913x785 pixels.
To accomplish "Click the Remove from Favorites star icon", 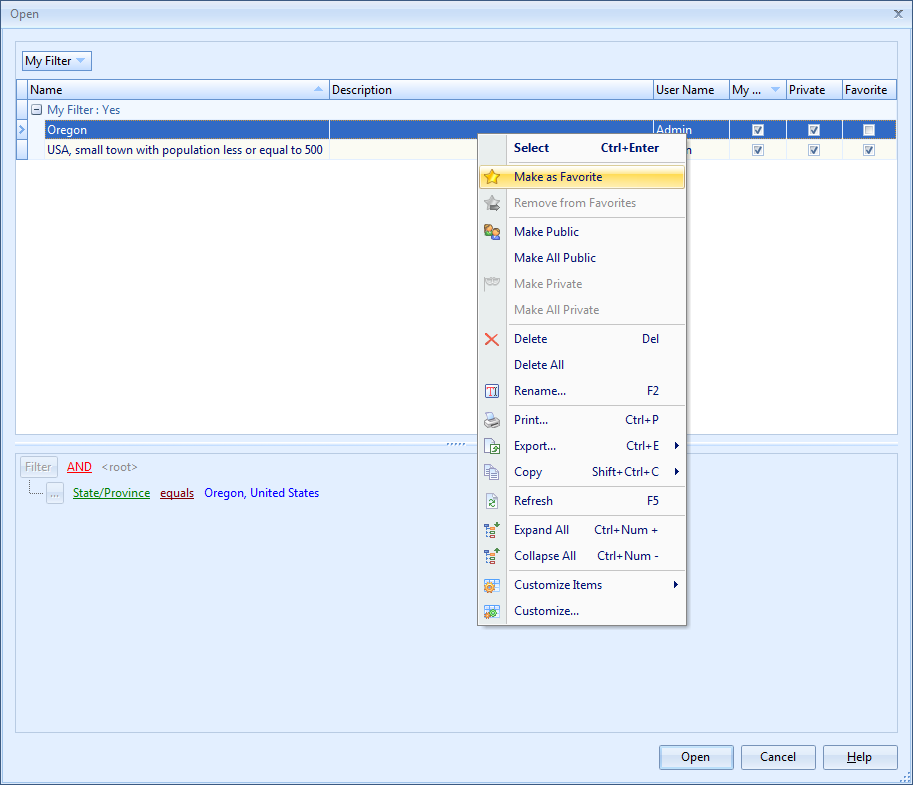I will (x=492, y=203).
